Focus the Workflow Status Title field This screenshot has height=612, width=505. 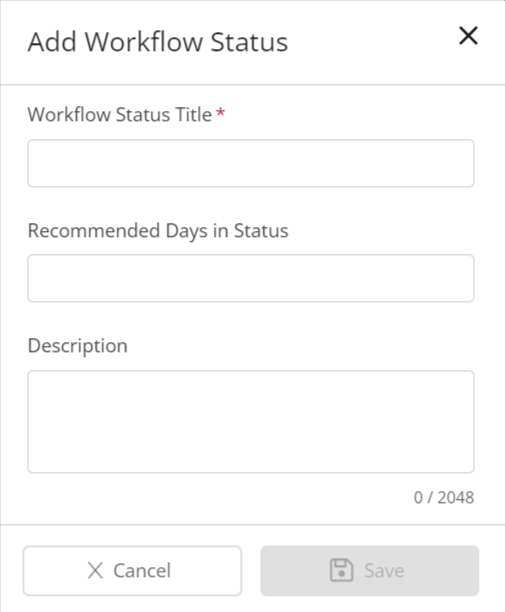[251, 163]
